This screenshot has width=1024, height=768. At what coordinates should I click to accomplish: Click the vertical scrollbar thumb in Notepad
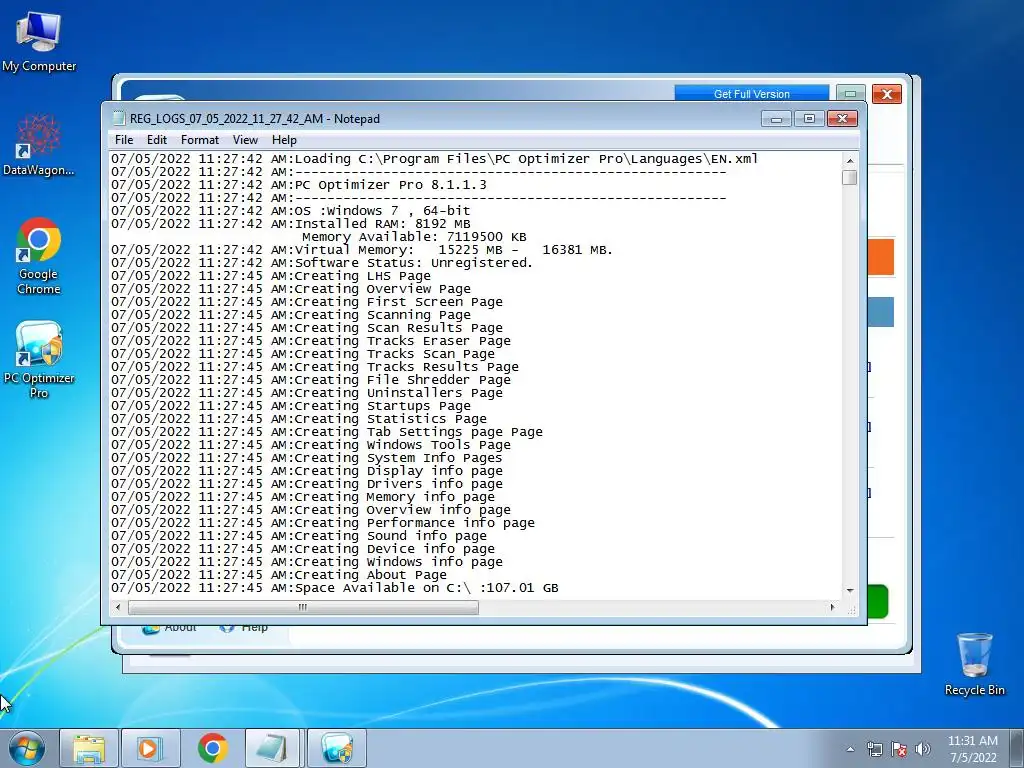[x=850, y=178]
